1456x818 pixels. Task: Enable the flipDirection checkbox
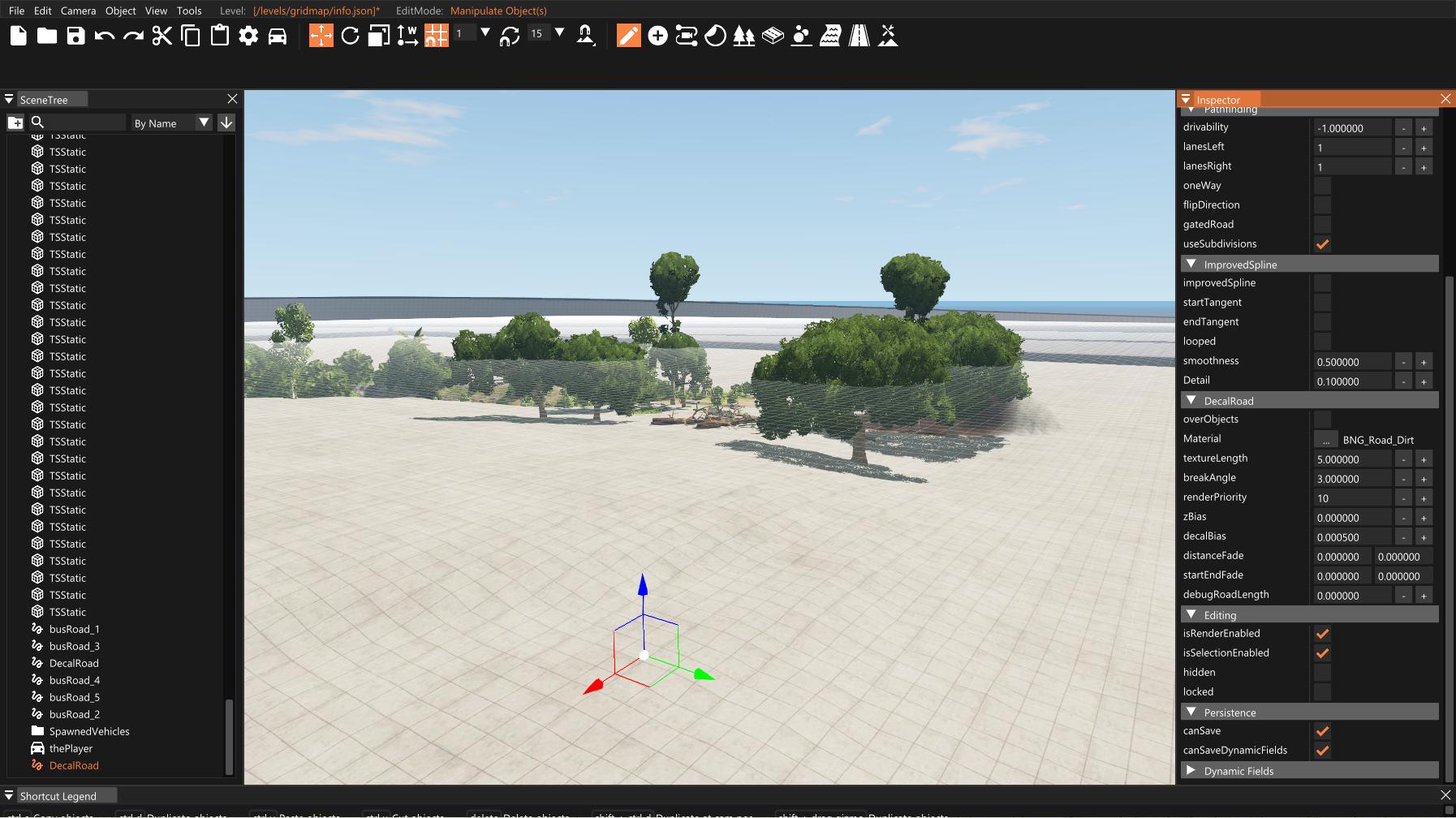point(1323,205)
